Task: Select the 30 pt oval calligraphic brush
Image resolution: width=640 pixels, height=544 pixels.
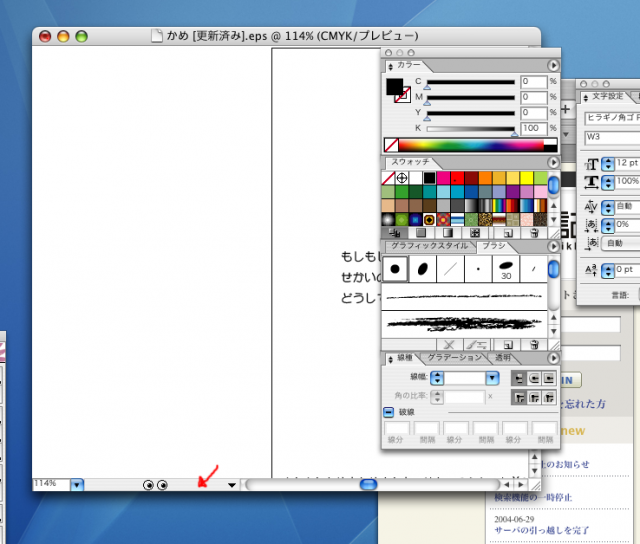Action: pyautogui.click(x=506, y=268)
